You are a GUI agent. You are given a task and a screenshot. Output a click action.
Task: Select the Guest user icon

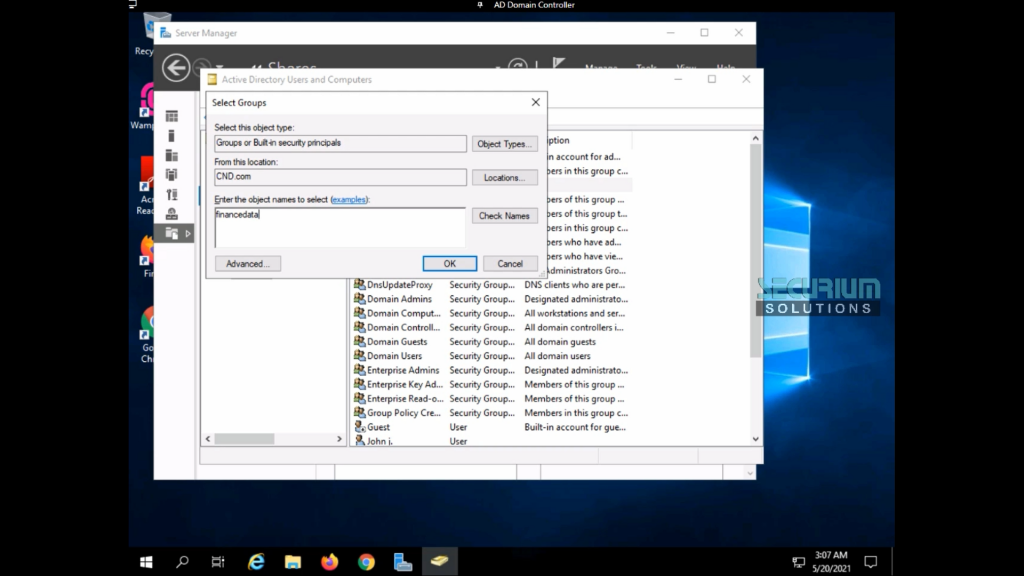click(x=359, y=427)
